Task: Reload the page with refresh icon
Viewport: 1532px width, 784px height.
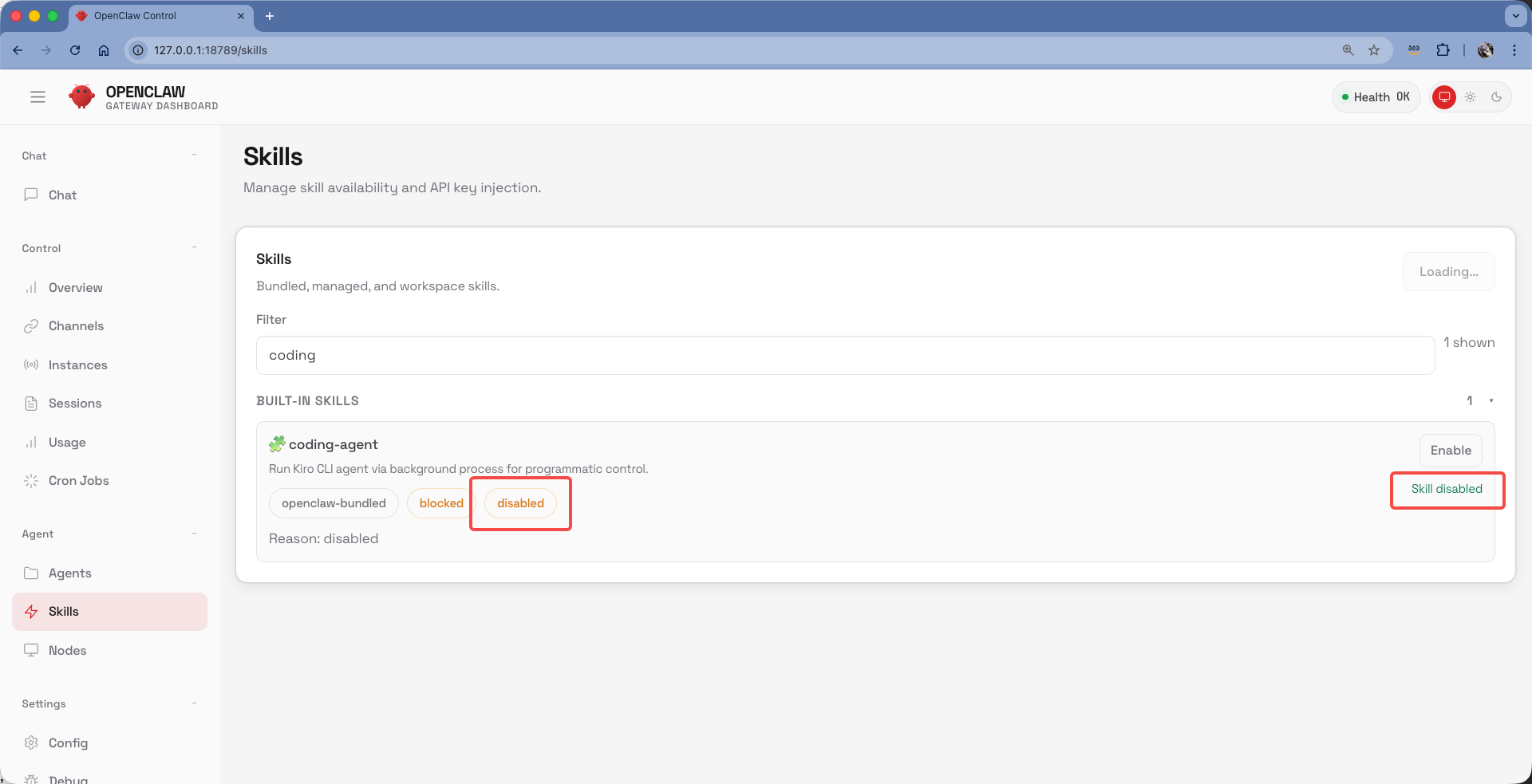Action: click(x=75, y=50)
